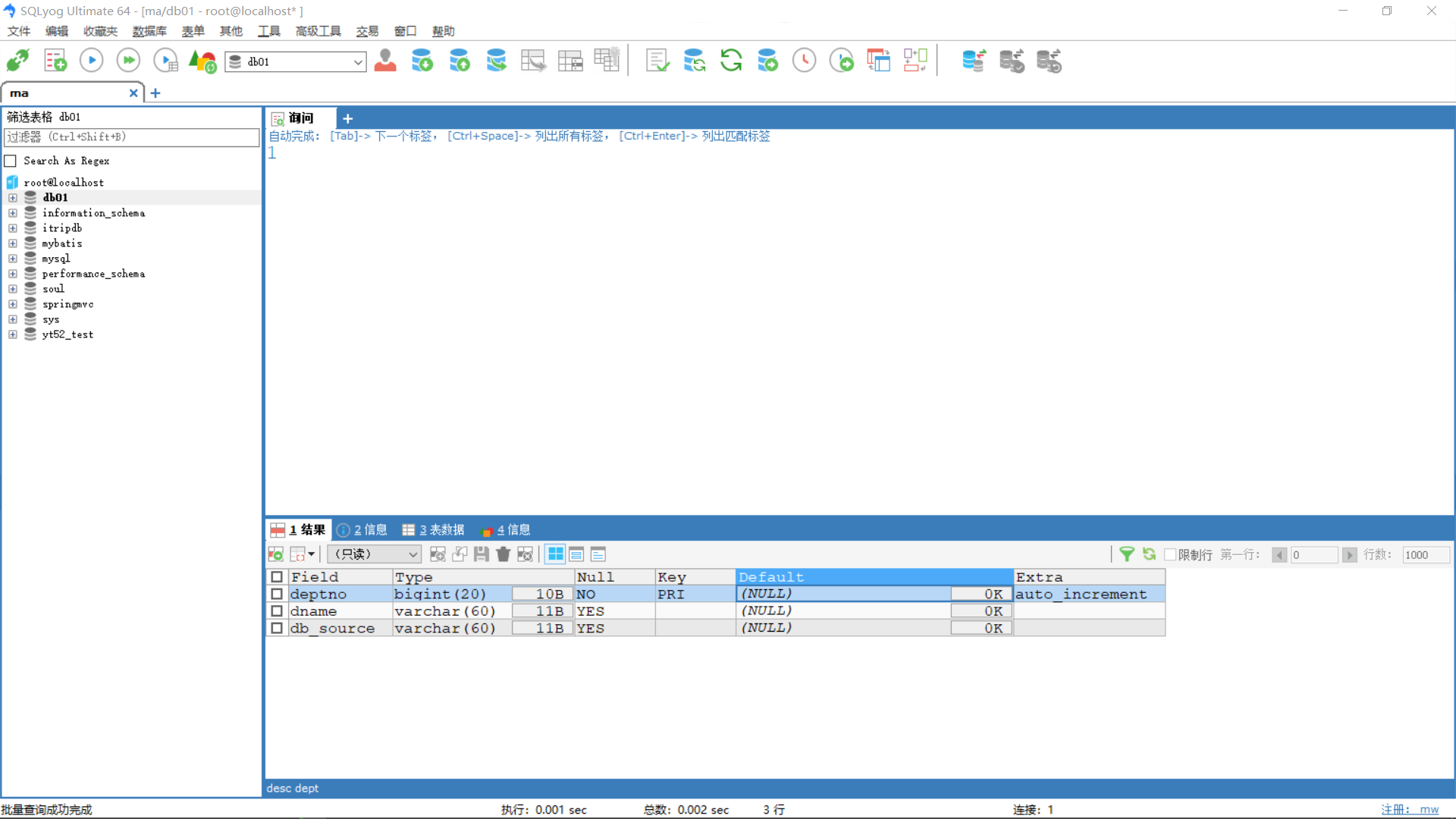The width and height of the screenshot is (1456, 819).
Task: Tick the checkbox for the dname row
Action: (277, 611)
